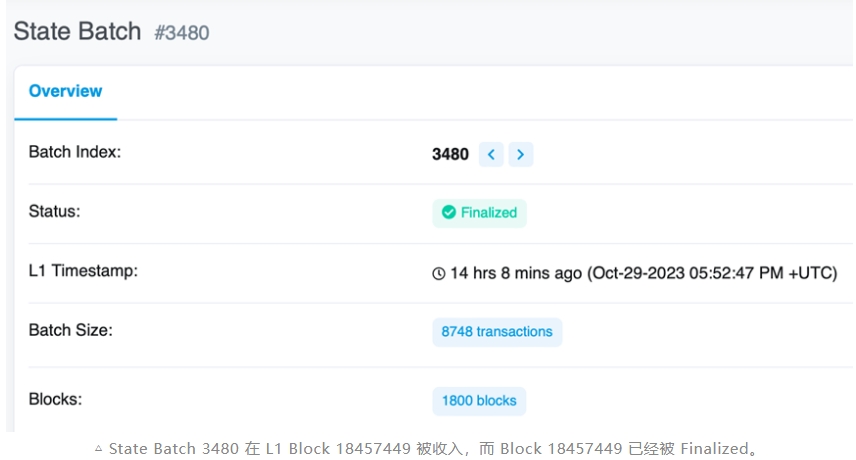Click the Finalized status badge

tap(479, 213)
